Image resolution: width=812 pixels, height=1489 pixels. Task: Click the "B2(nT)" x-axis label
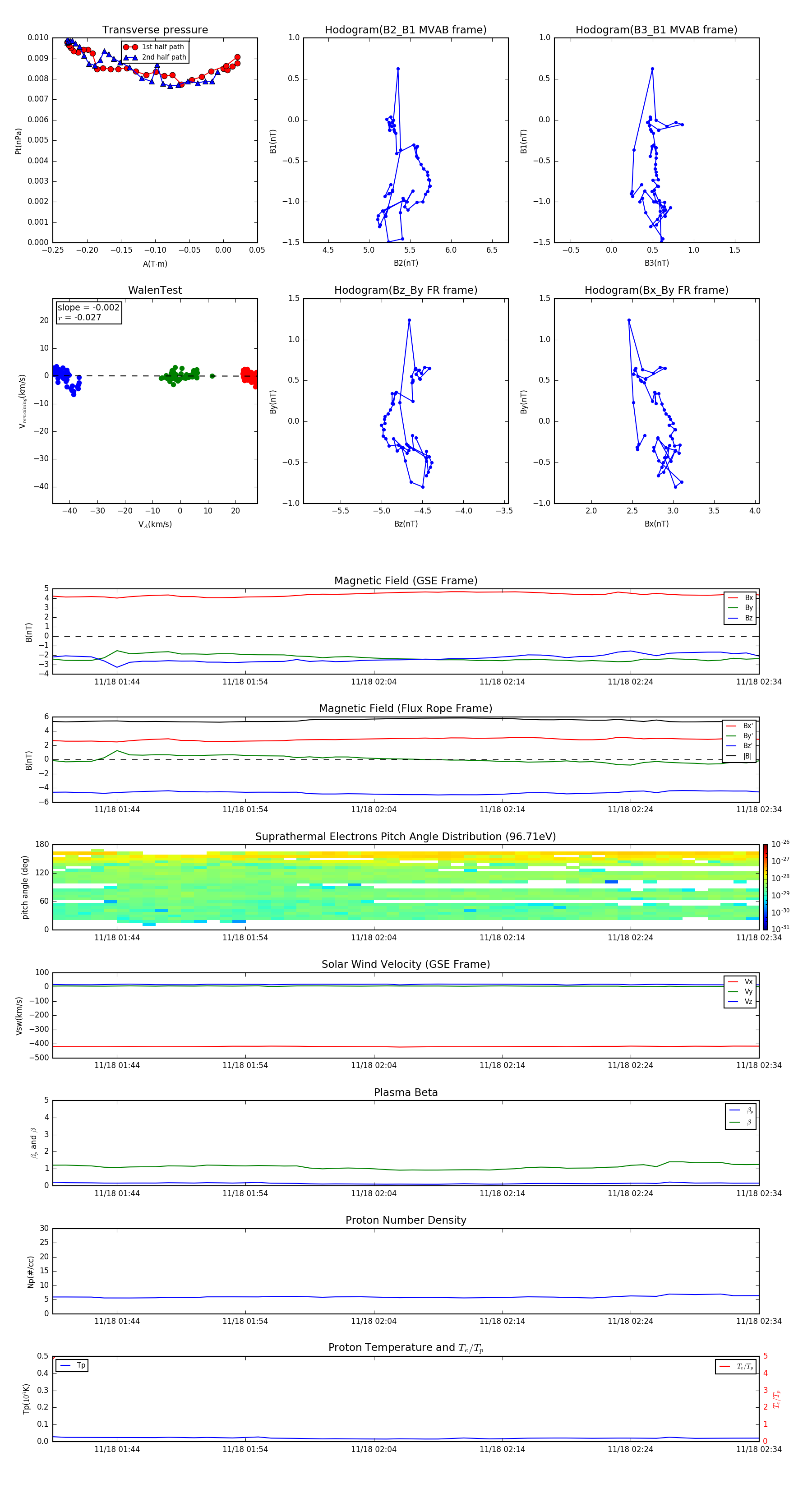coord(406,263)
